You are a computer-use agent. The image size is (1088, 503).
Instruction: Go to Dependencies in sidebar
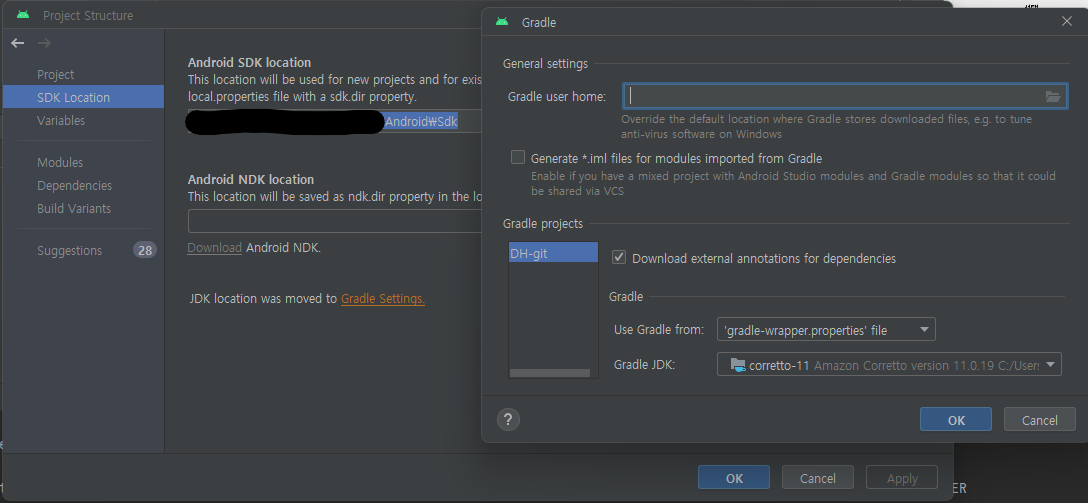[x=74, y=185]
